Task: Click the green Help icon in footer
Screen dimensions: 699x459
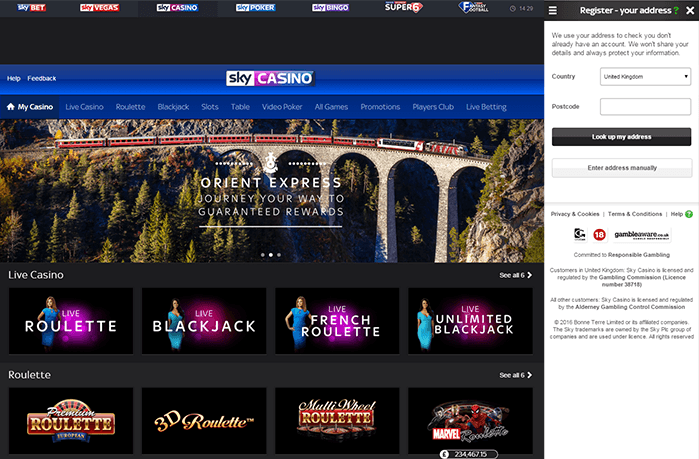Action: (x=689, y=214)
